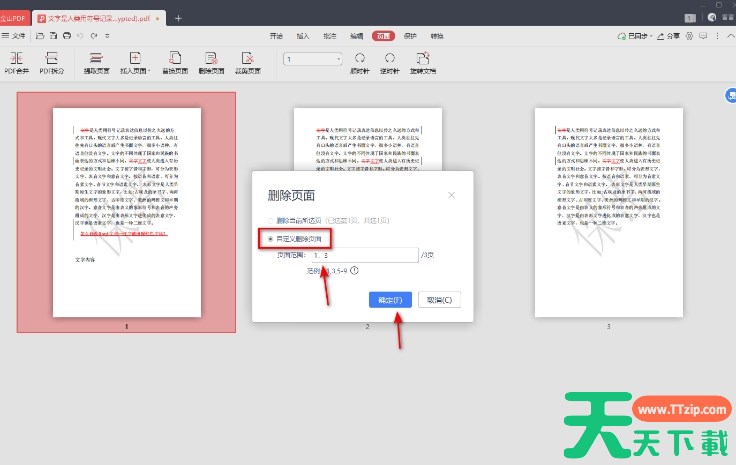Click the print icon in quick toolbar
This screenshot has width=736, height=465.
click(x=67, y=36)
